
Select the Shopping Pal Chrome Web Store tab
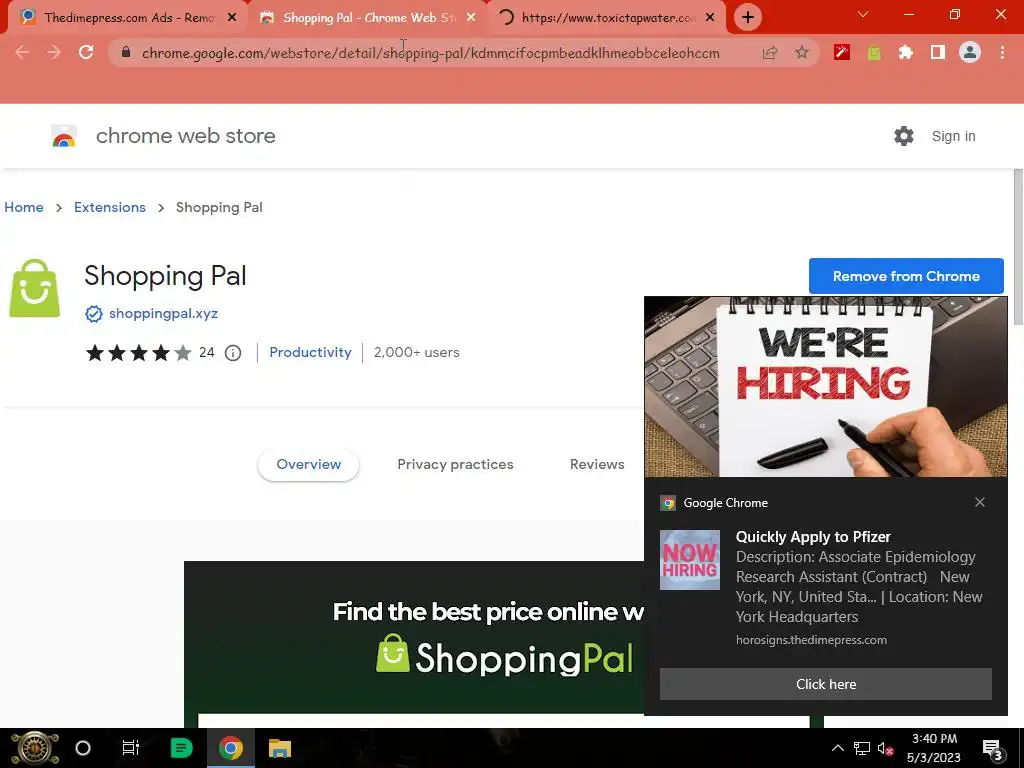367,18
